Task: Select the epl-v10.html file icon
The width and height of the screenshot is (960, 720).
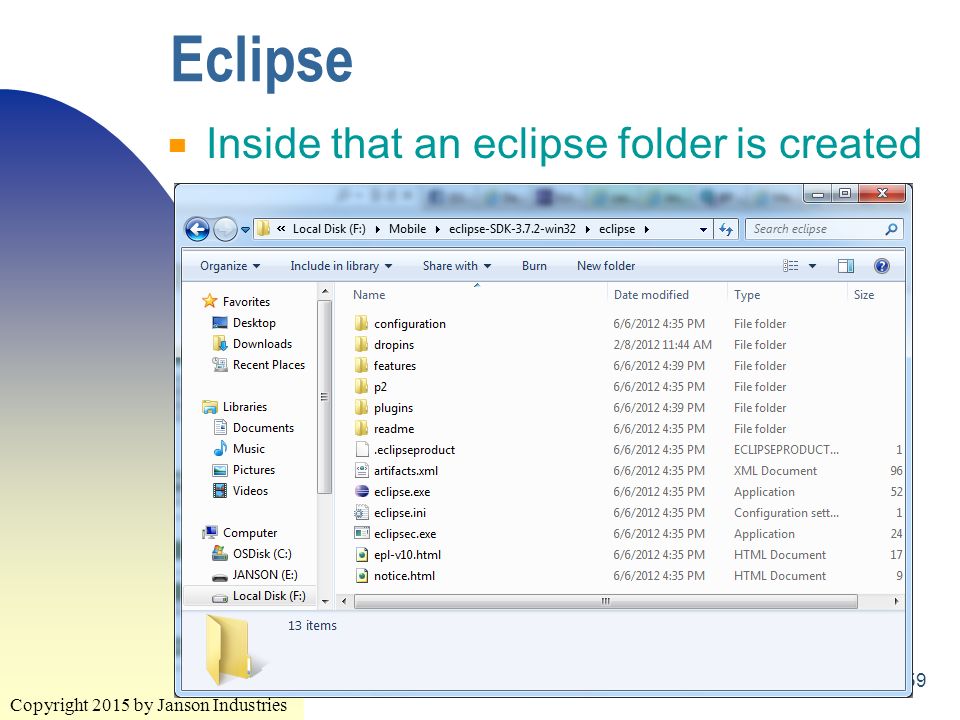Action: click(x=362, y=554)
